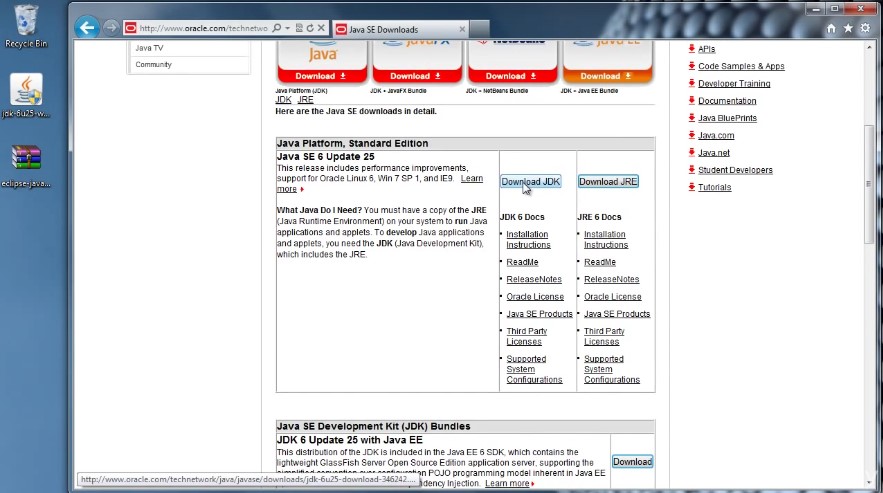
Task: Open the browser Tools gear icon
Action: tap(865, 28)
